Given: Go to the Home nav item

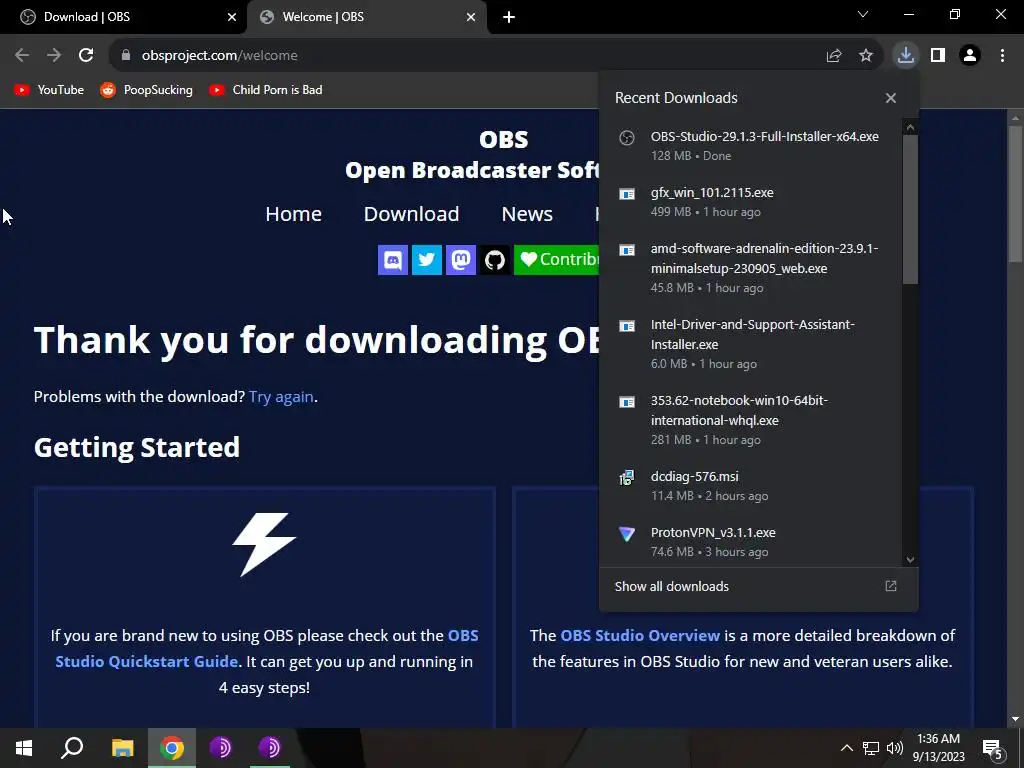Looking at the screenshot, I should 293,214.
